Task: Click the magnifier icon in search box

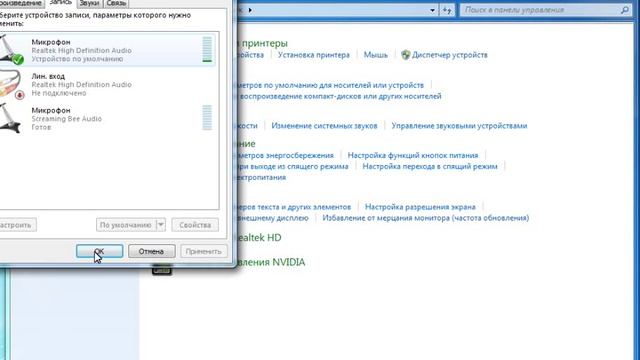Action: tap(624, 10)
